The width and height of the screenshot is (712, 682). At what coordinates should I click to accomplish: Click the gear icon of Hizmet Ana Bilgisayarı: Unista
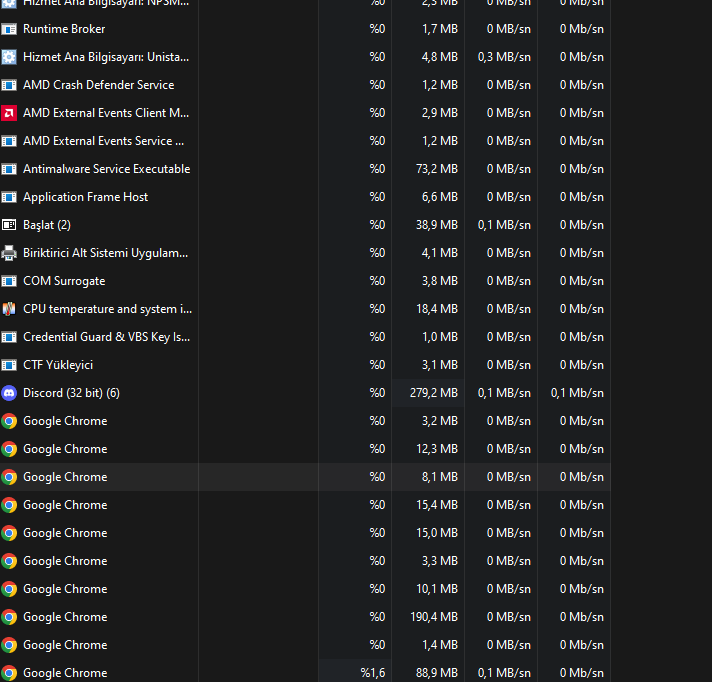(9, 57)
